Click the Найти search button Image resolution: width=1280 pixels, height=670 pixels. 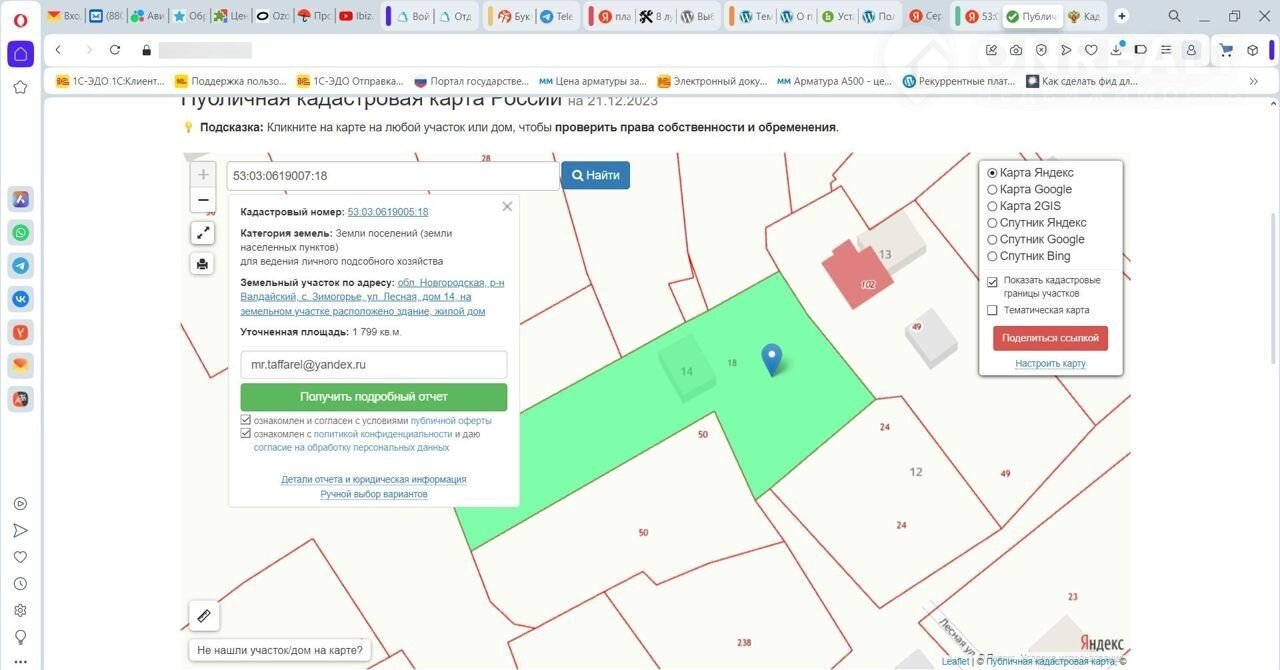pos(595,175)
